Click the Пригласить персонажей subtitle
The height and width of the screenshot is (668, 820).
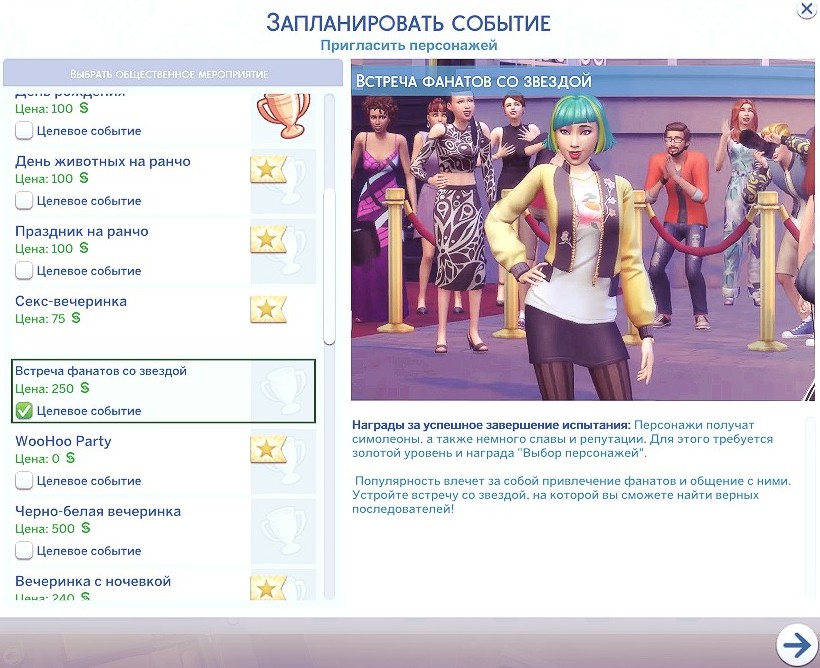(408, 46)
